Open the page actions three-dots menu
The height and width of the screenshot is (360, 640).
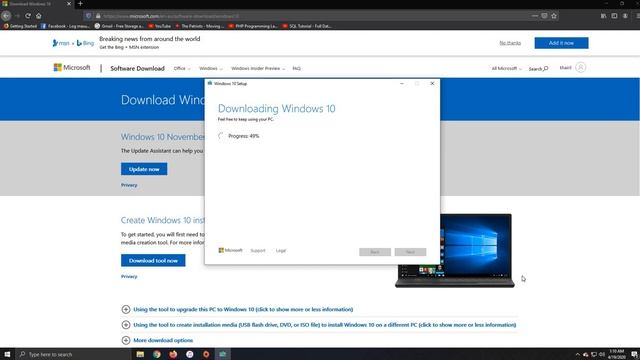[535, 16]
